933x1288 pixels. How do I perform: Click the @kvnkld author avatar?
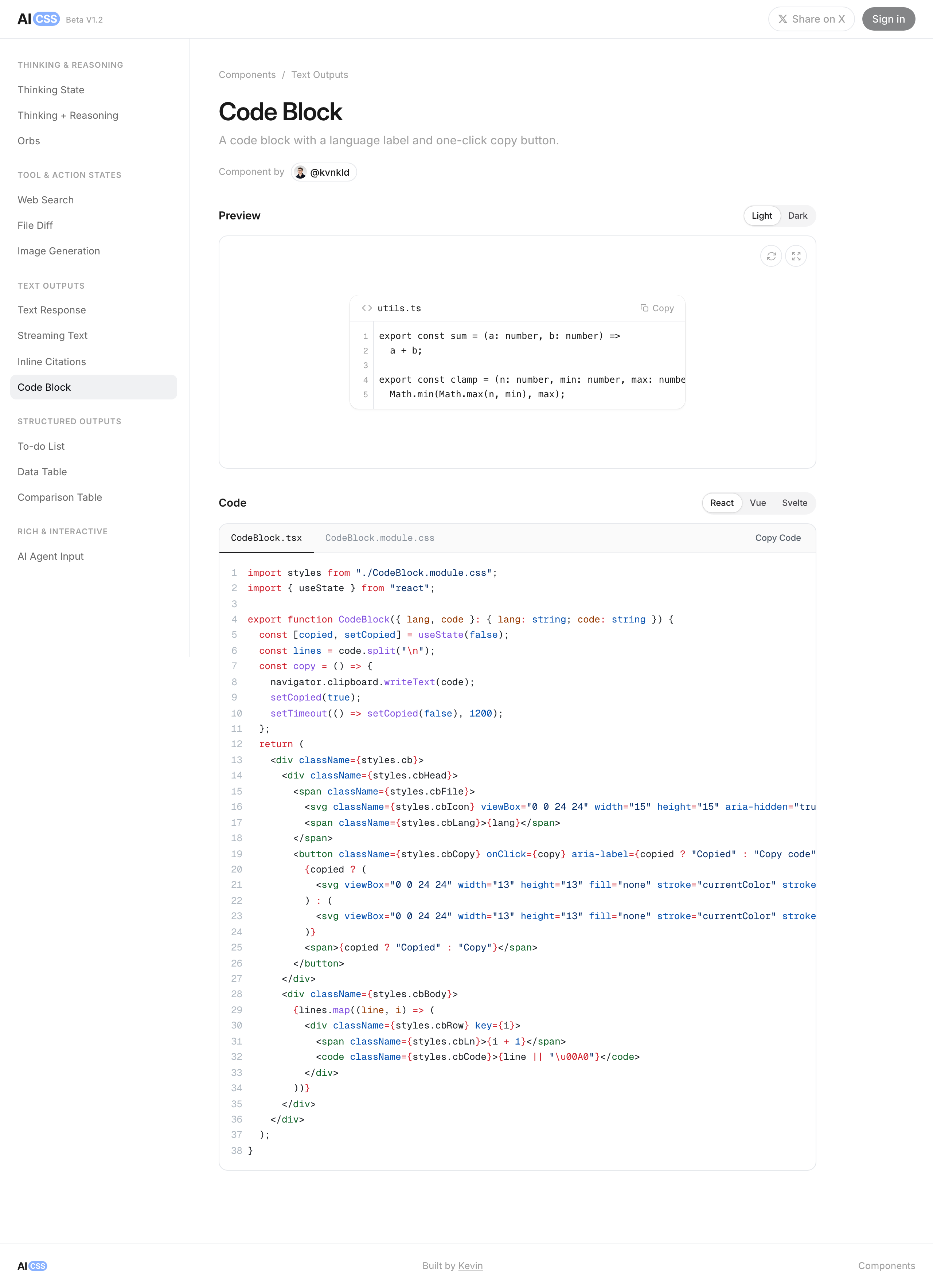(x=300, y=172)
